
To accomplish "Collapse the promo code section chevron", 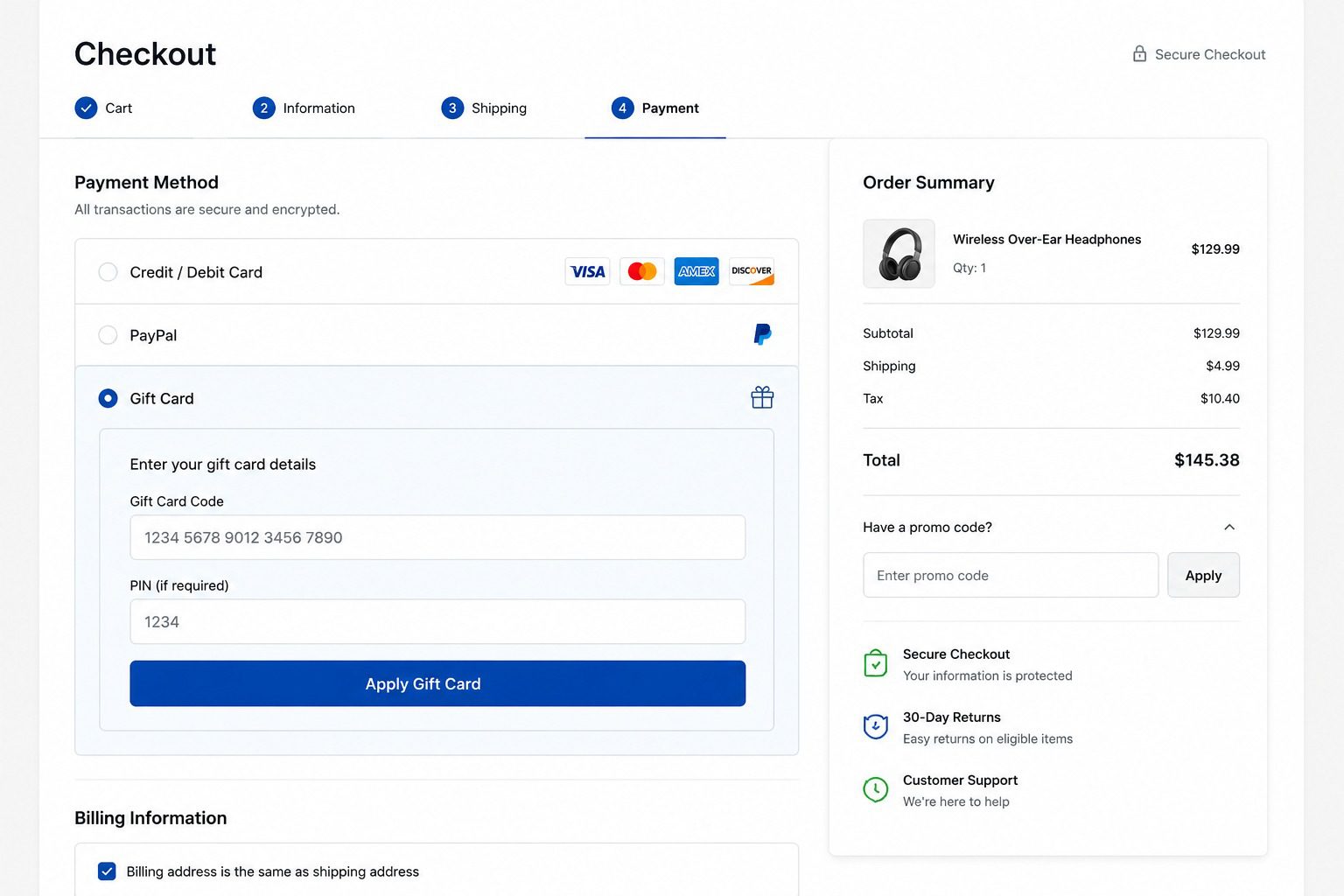I will pyautogui.click(x=1229, y=527).
